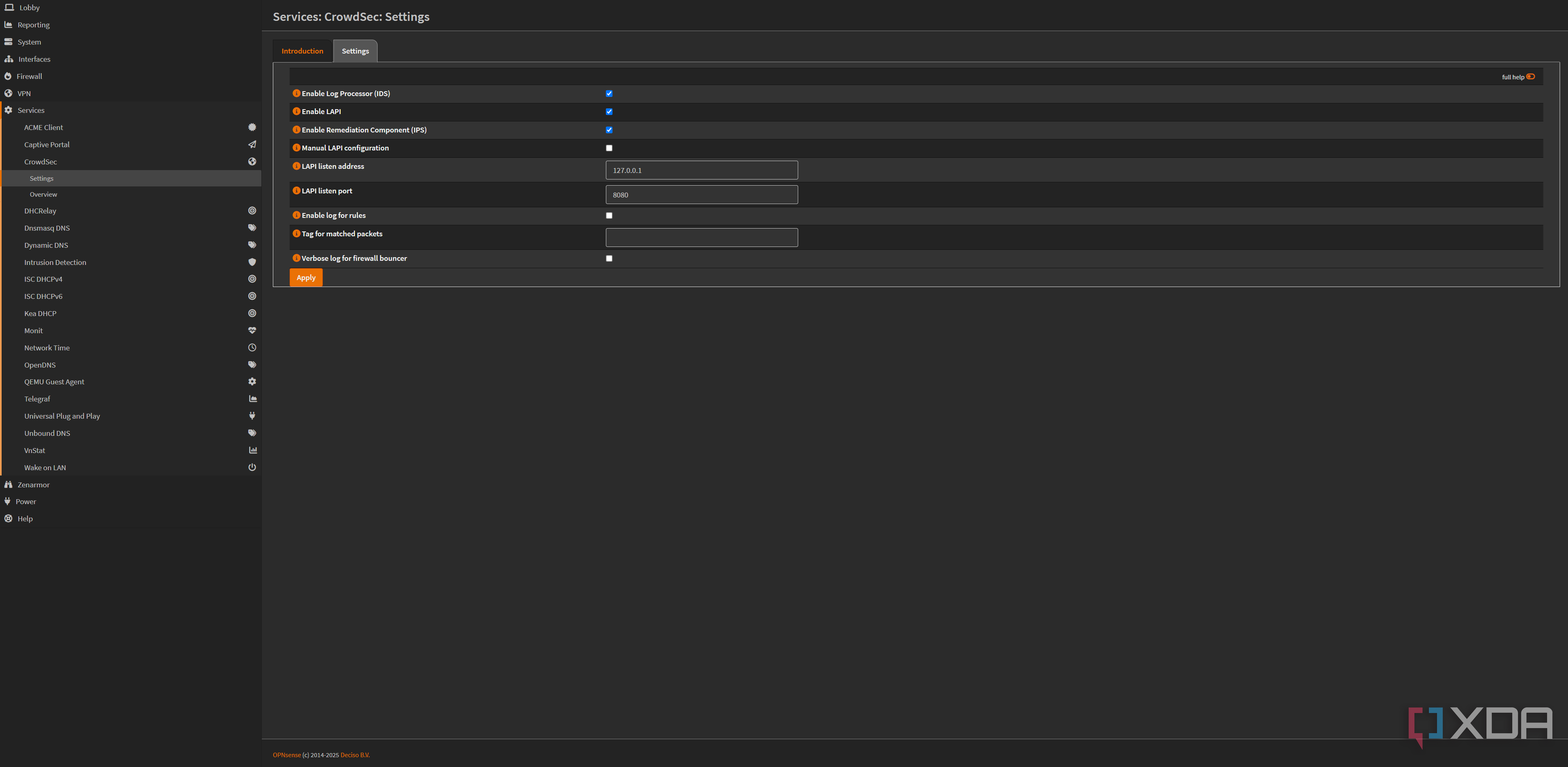Screen dimensions: 1568x767
Task: Focus the LAPI listen port field
Action: [702, 195]
